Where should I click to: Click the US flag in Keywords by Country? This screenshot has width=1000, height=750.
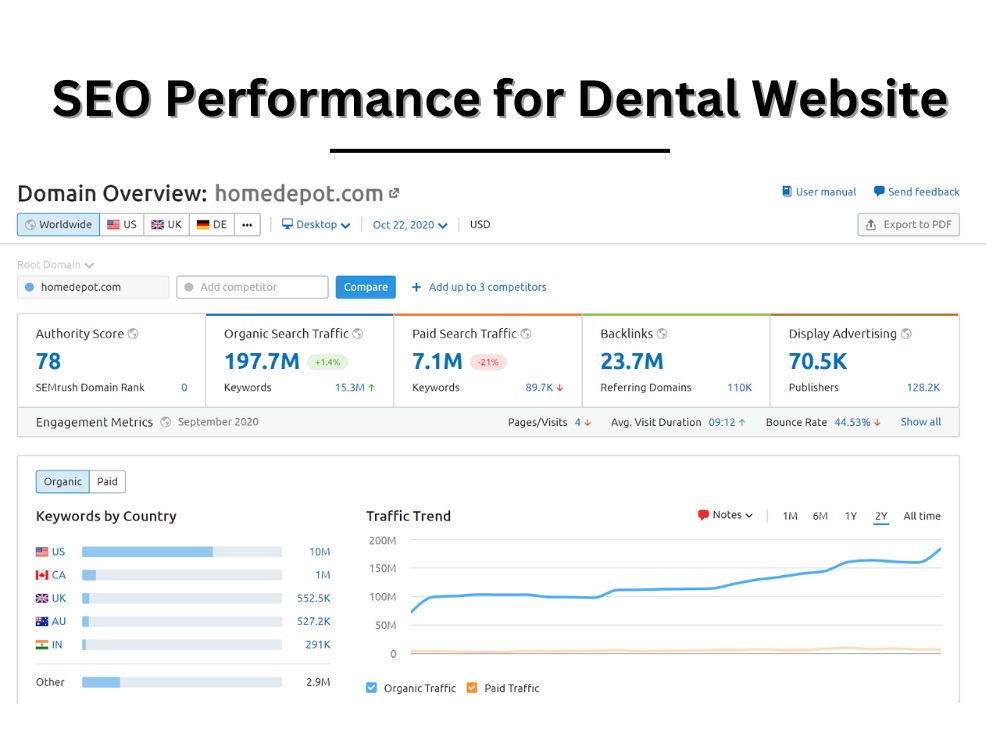point(42,552)
